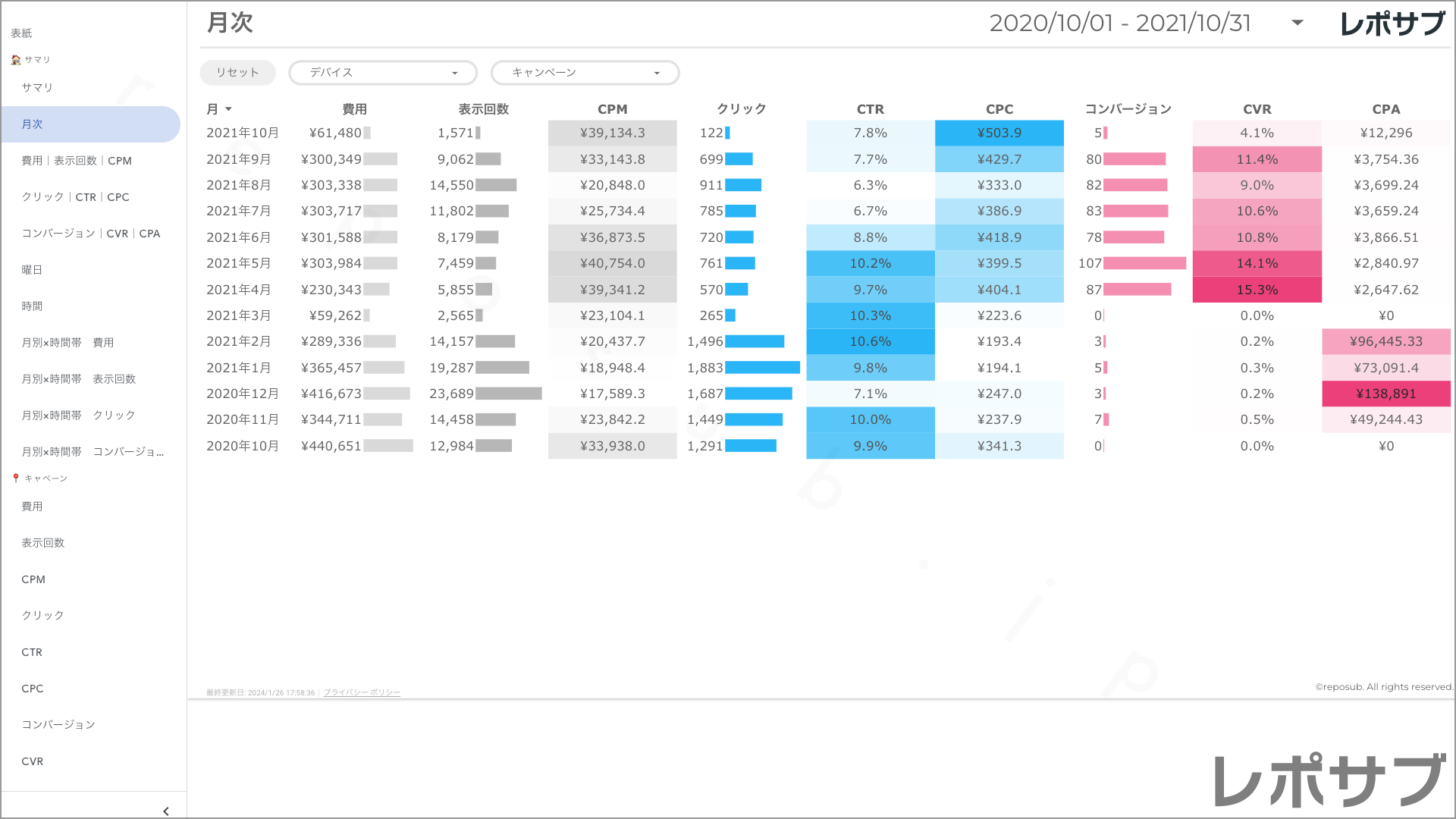Click the 2020年12月 表示回数 bar

coord(508,394)
